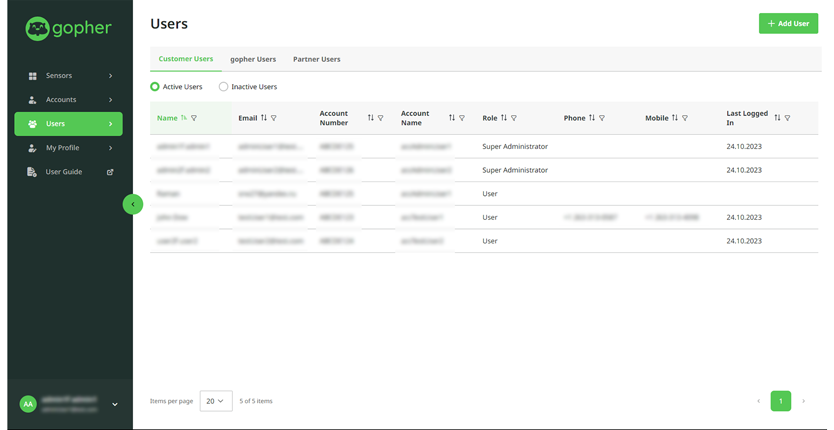
Task: Click the Accounts icon in sidebar
Action: tap(32, 100)
